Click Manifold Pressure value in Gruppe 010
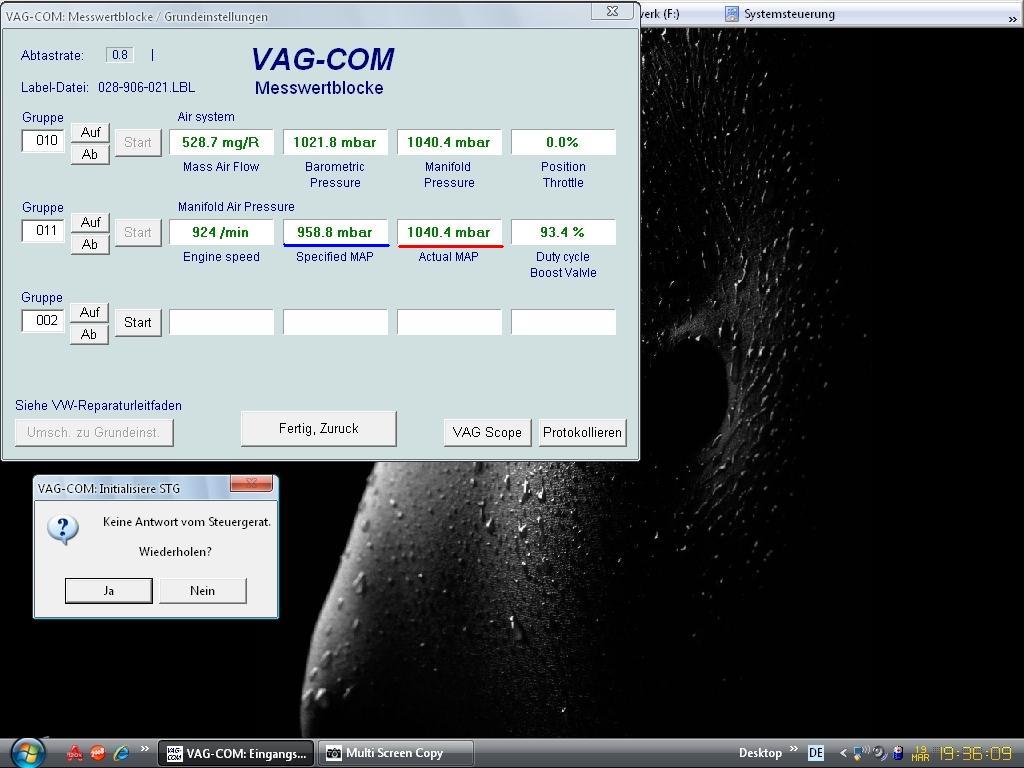 pos(449,142)
